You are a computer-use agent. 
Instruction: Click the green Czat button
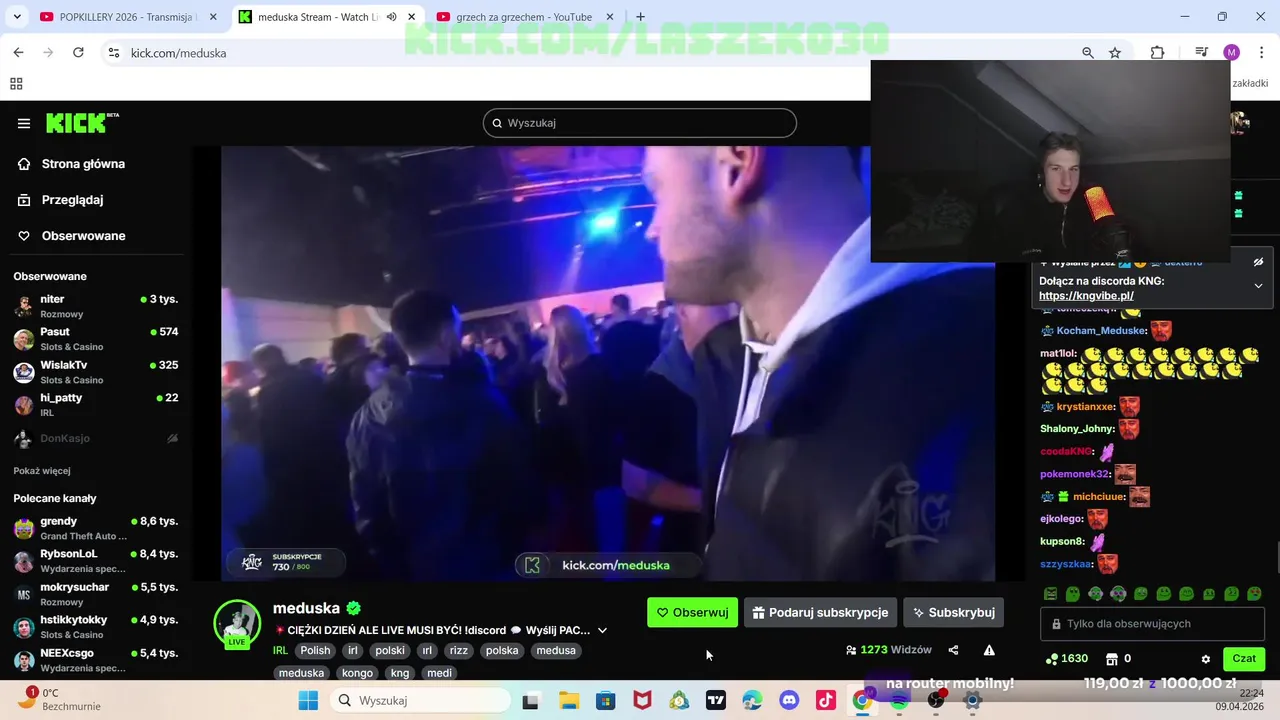coord(1244,659)
